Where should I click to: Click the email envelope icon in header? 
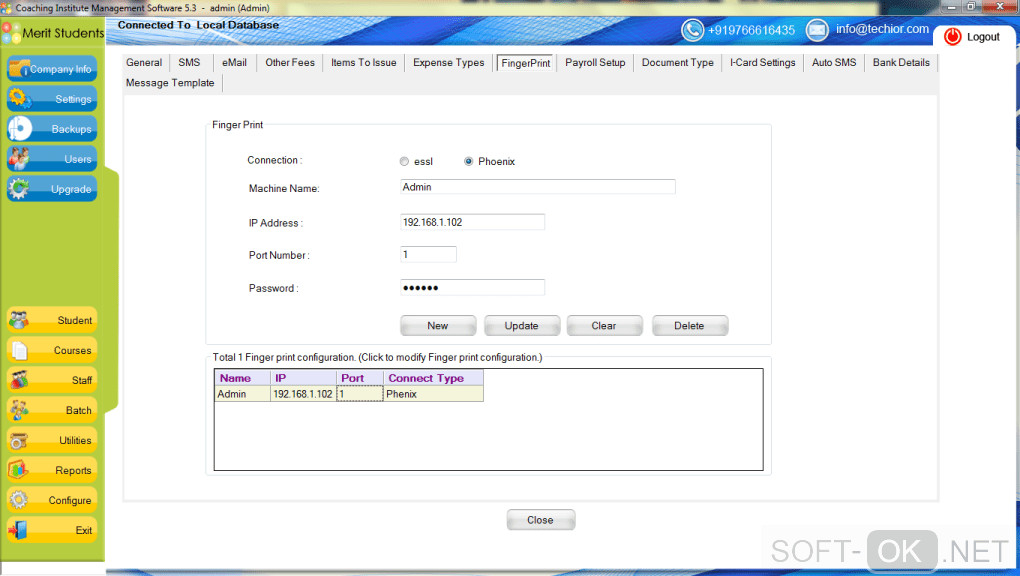pos(817,30)
